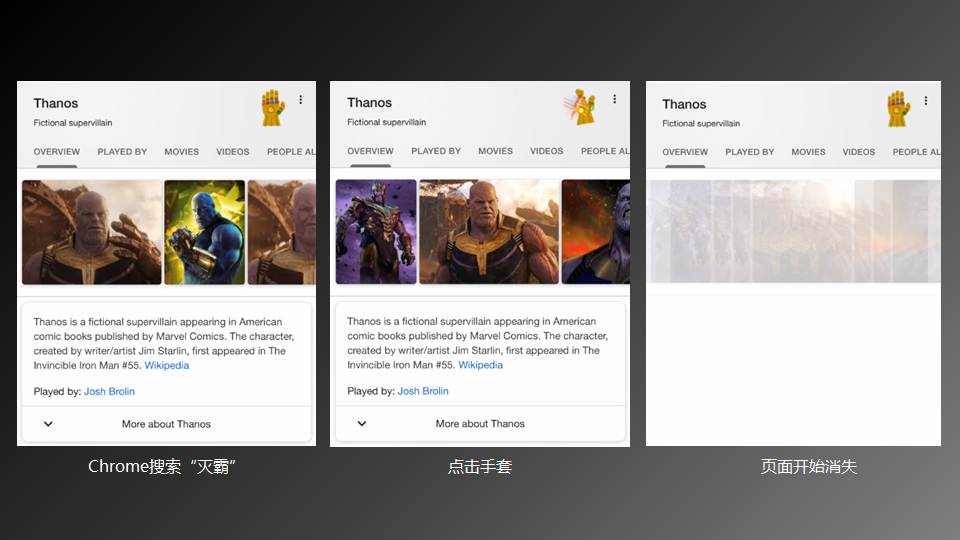Screen dimensions: 960x540
Task: Click the Thanos description paragraph in the middle panel
Action: pyautogui.click(x=478, y=343)
